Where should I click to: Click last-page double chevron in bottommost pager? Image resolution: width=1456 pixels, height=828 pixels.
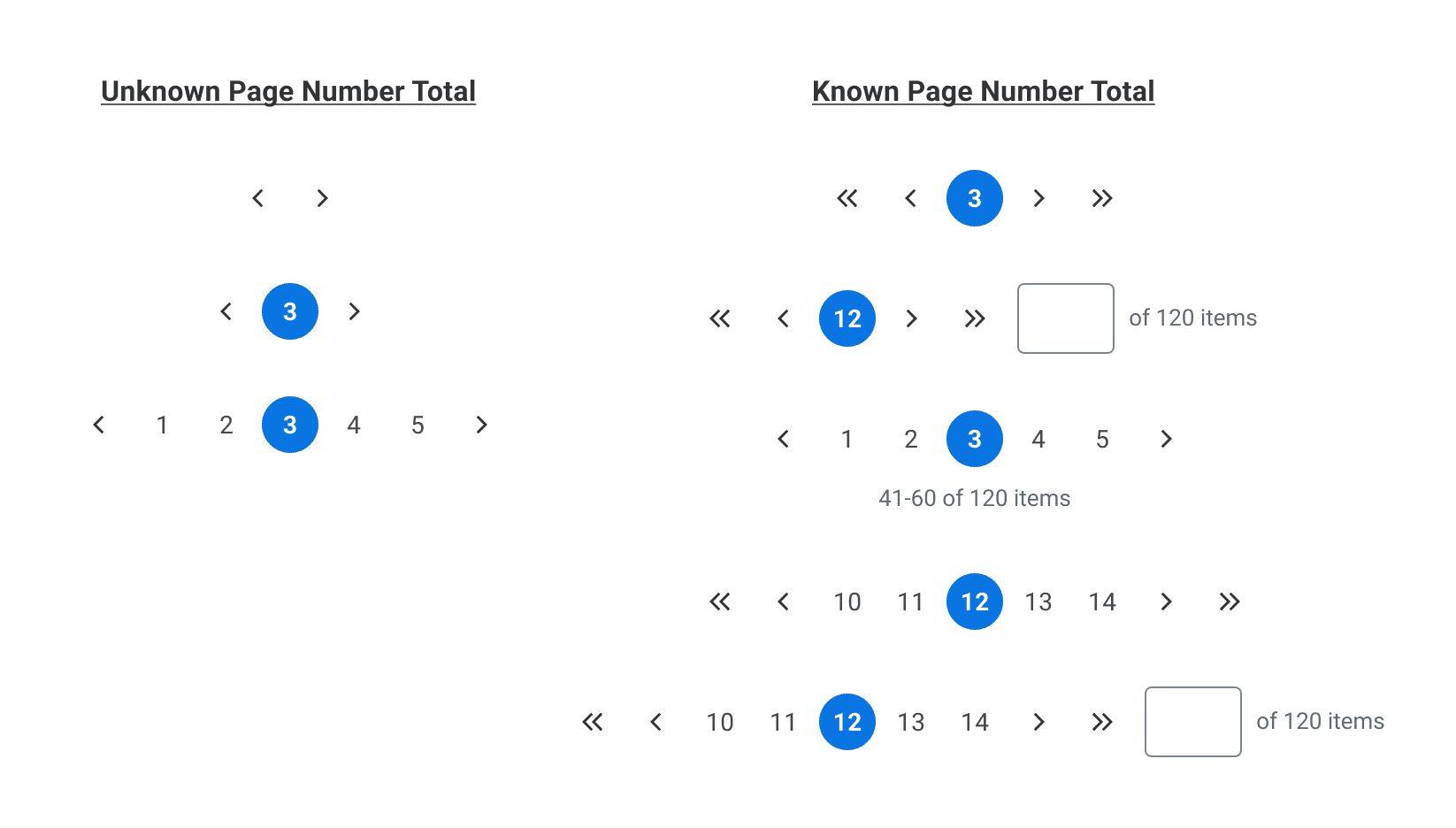click(x=1102, y=722)
